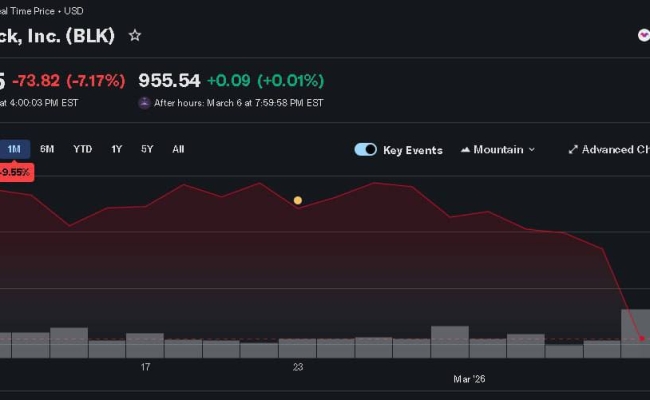The image size is (650, 400).
Task: Click the yellow key event dot on chart
Action: tap(297, 200)
